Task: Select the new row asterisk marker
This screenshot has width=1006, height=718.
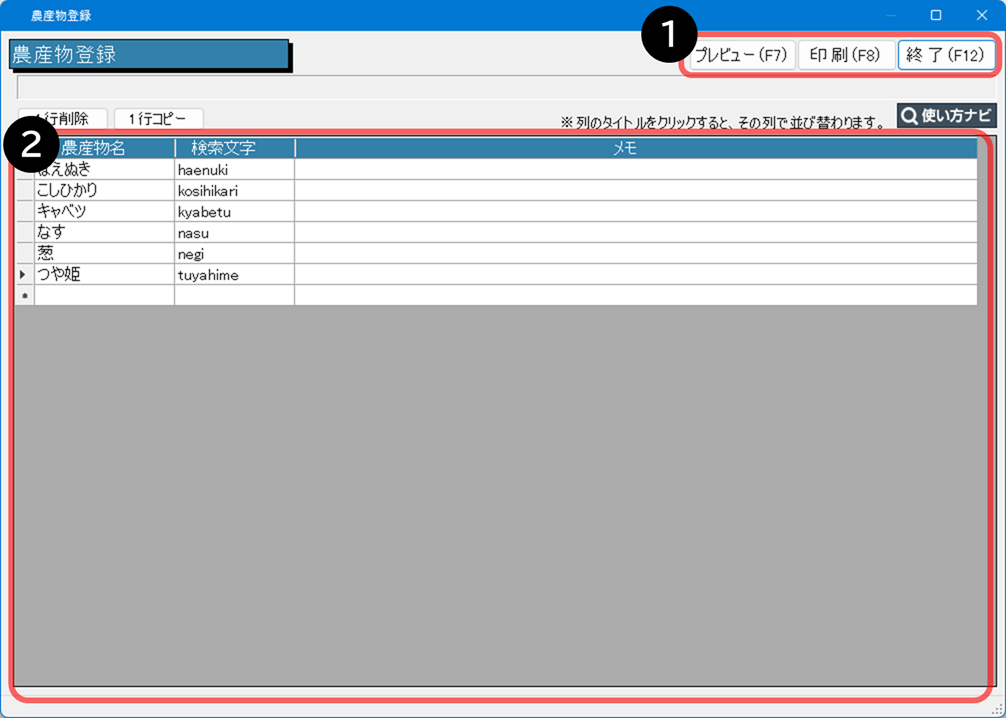Action: (x=24, y=296)
